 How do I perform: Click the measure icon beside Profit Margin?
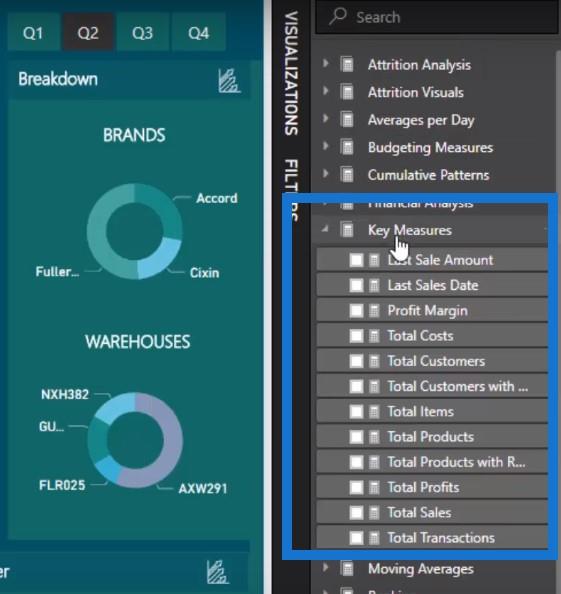tap(374, 311)
